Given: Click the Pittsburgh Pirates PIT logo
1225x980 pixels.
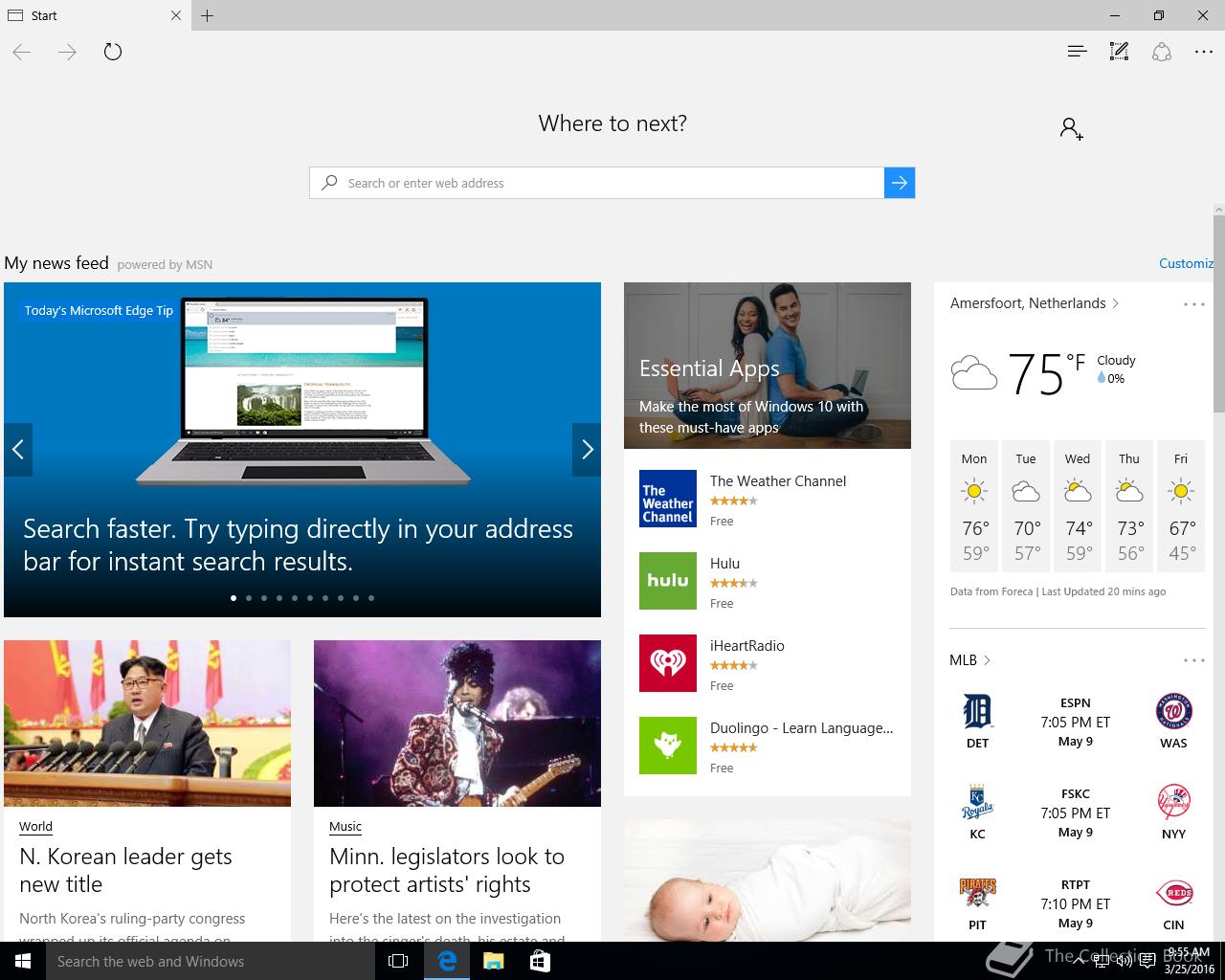Looking at the screenshot, I should coord(977,894).
